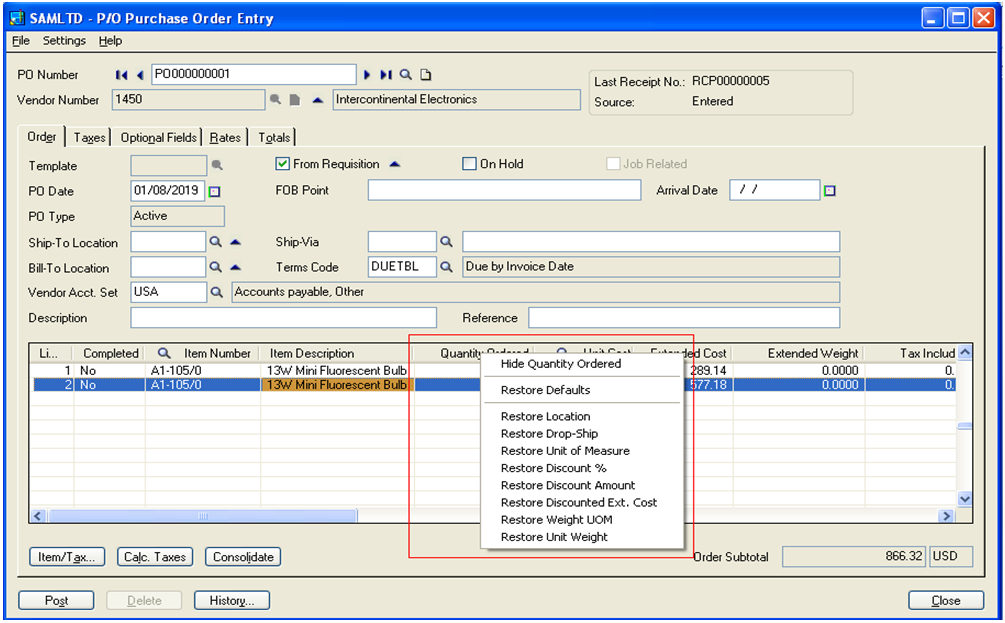
Task: Open Template finder magnifier
Action: pyautogui.click(x=217, y=165)
